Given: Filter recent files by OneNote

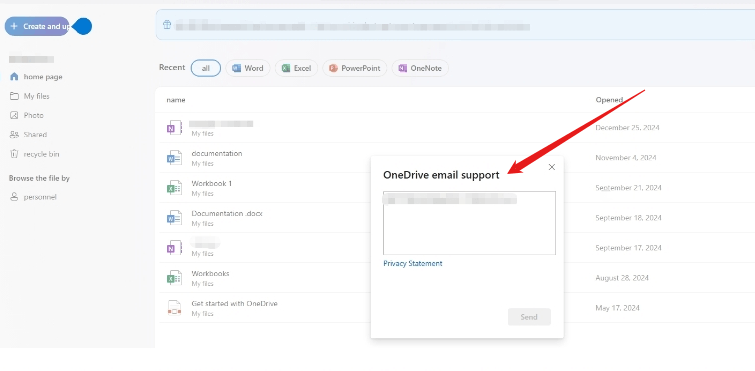Looking at the screenshot, I should [420, 68].
